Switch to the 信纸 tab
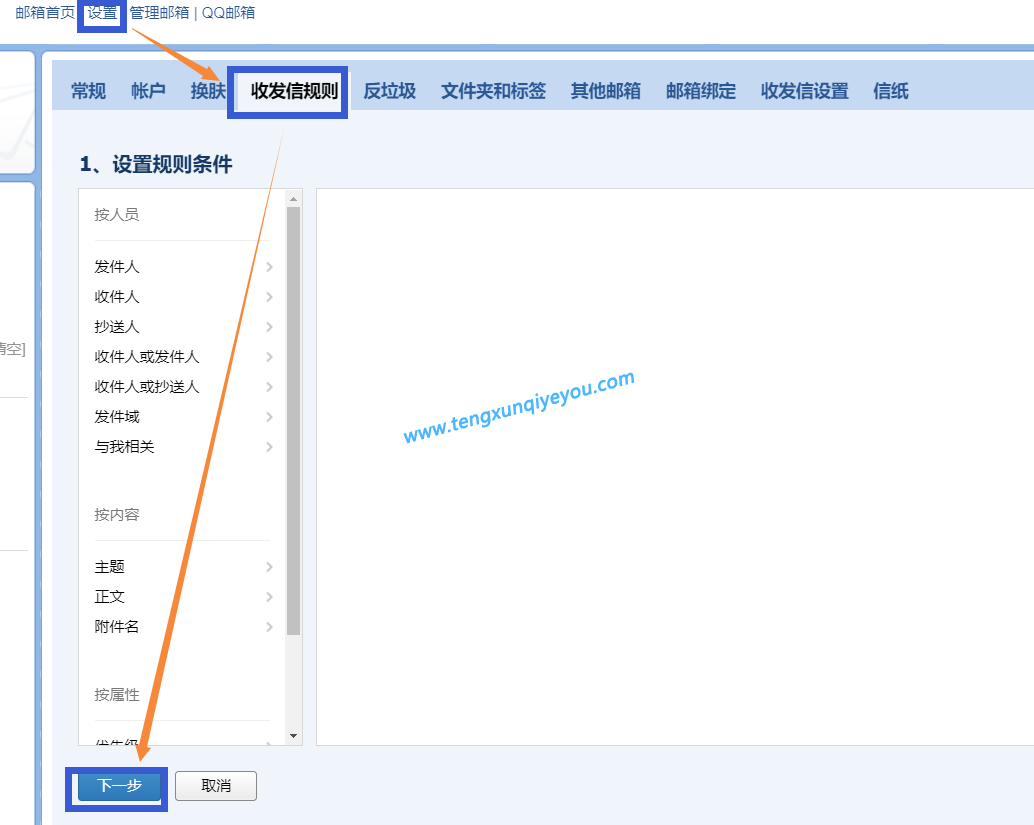This screenshot has height=825, width=1034. click(891, 91)
